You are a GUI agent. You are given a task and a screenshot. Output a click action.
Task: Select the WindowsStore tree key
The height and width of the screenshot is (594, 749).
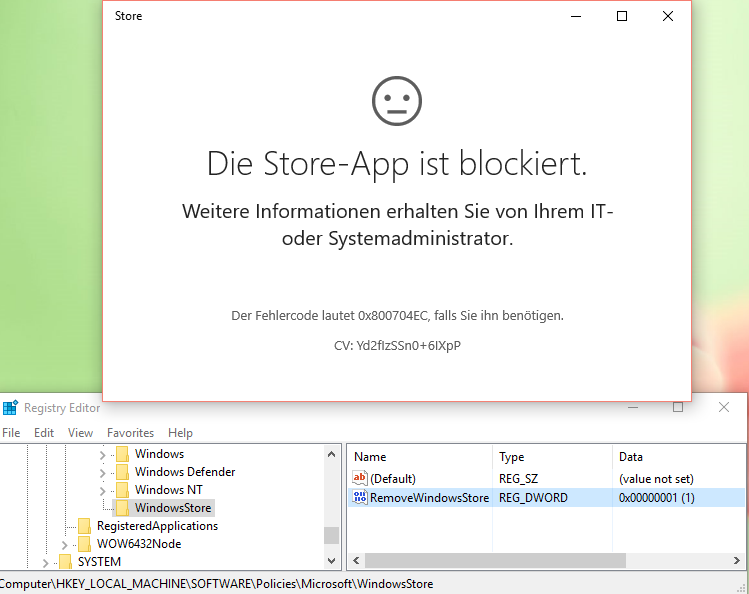173,508
